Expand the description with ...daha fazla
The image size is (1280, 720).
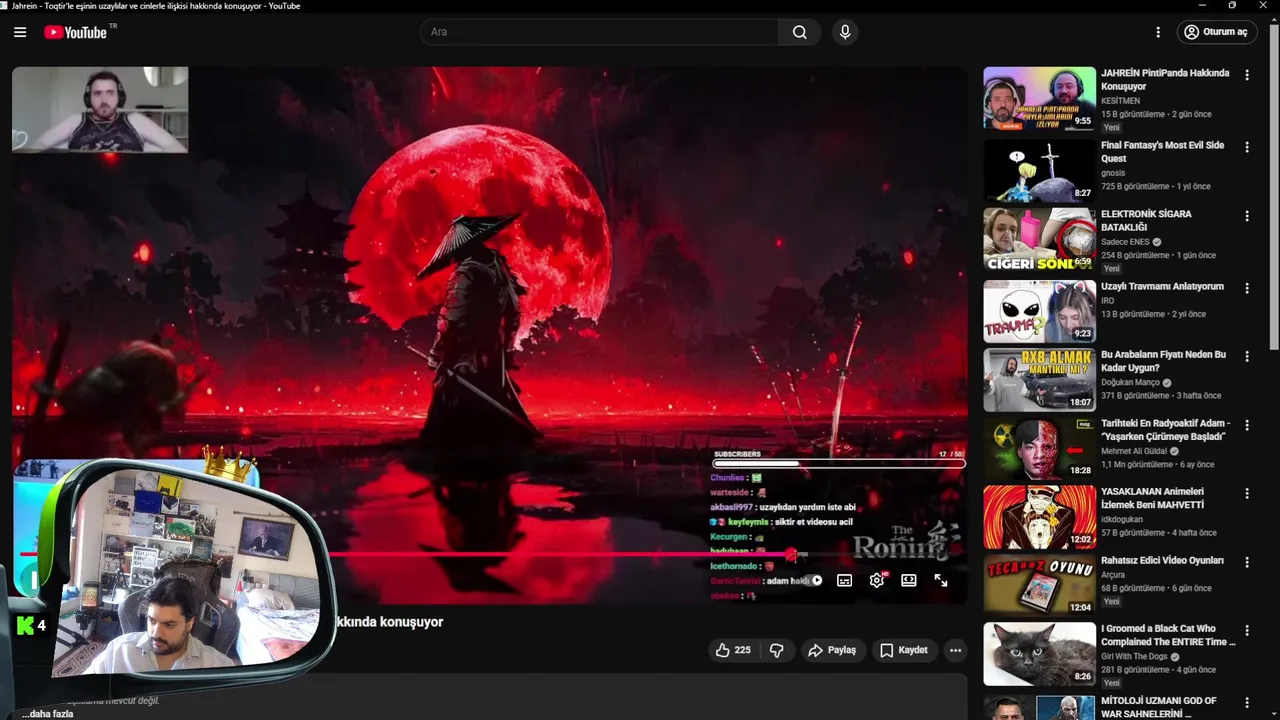pos(49,714)
